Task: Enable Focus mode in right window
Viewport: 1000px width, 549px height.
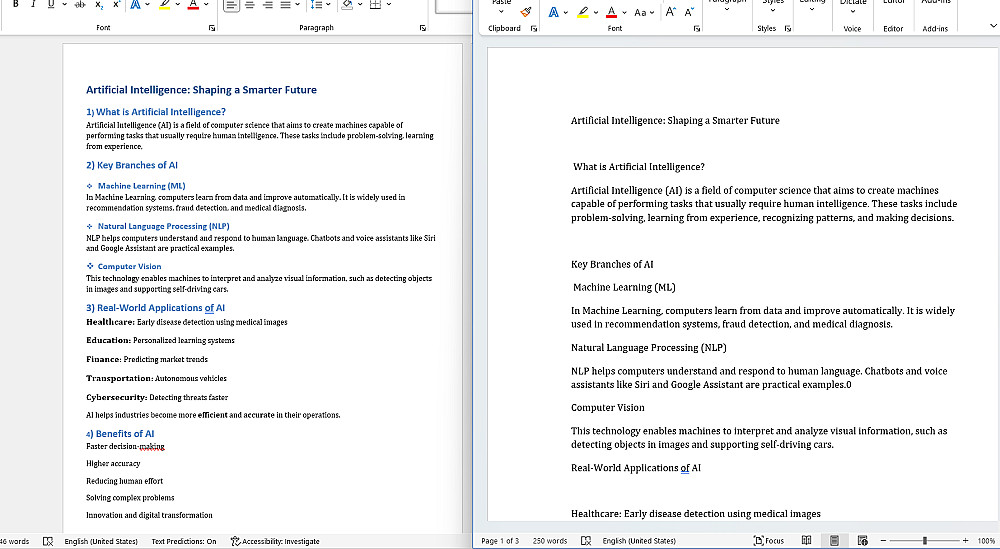Action: [768, 541]
